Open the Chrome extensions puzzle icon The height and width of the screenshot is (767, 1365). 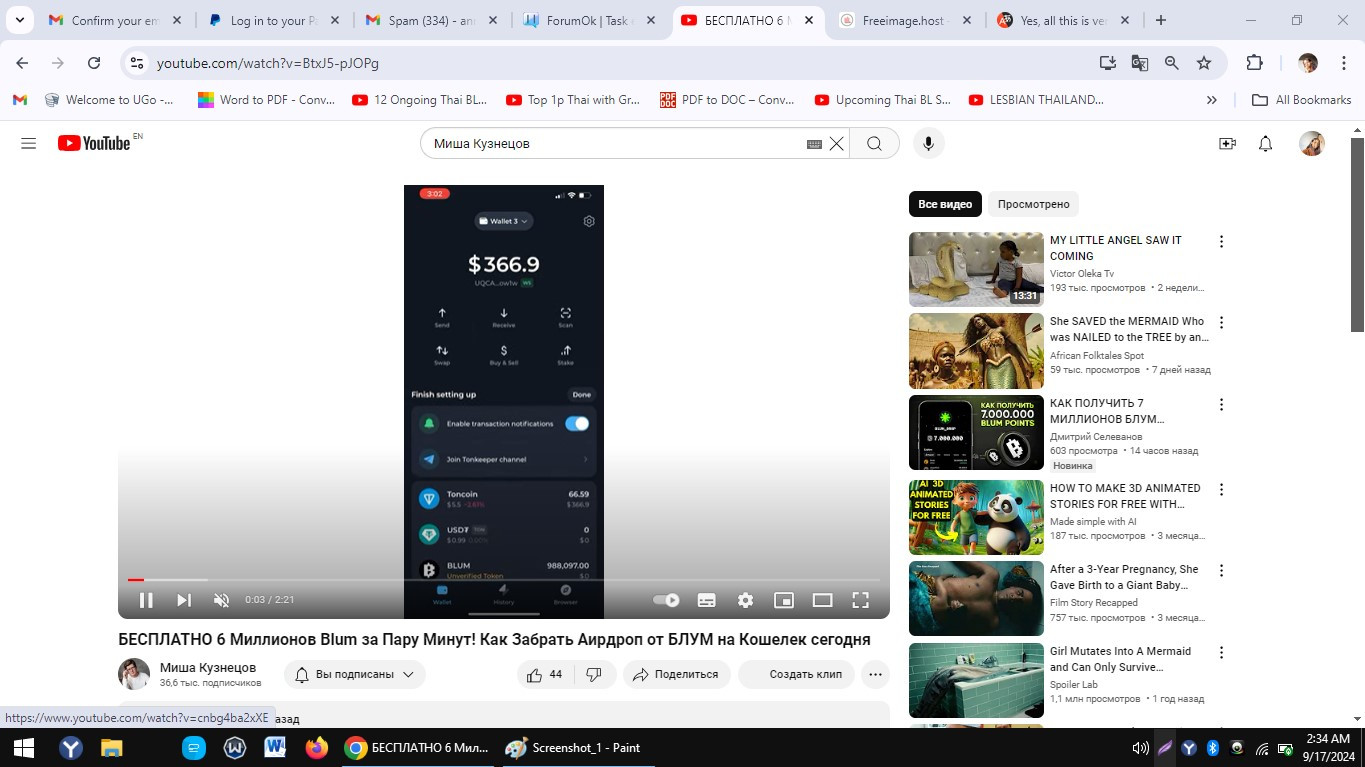1254,63
